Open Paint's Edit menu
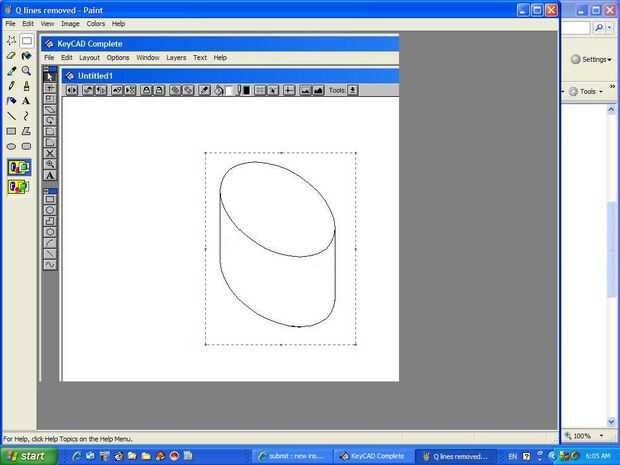 (28, 24)
